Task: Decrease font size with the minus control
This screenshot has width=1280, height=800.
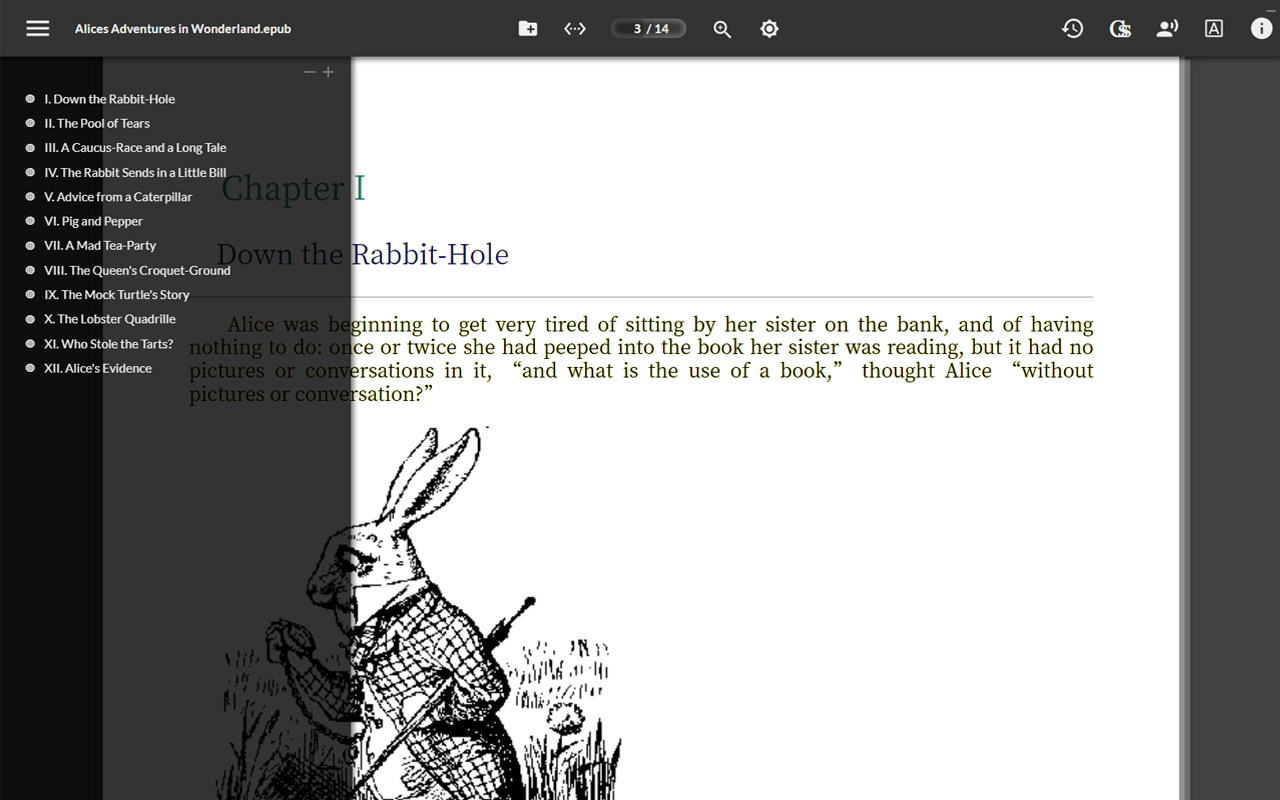Action: pos(310,72)
